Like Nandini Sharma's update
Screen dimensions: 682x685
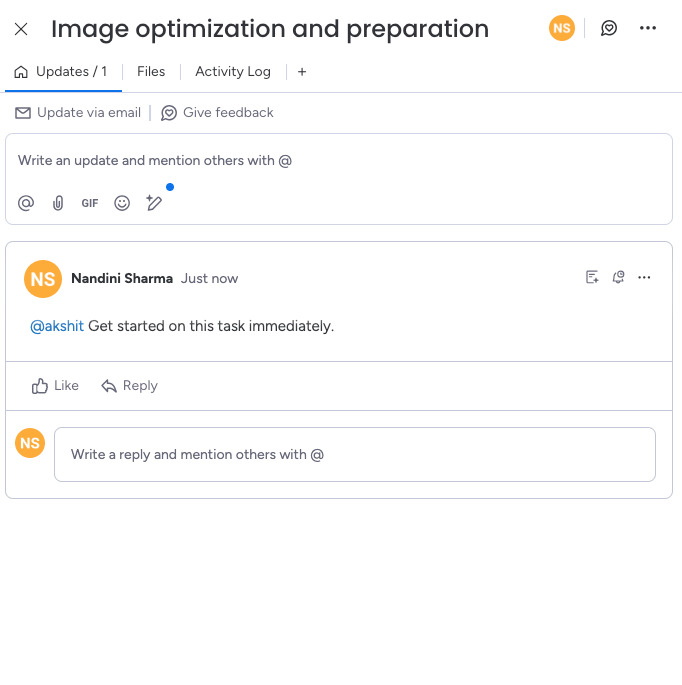55,386
